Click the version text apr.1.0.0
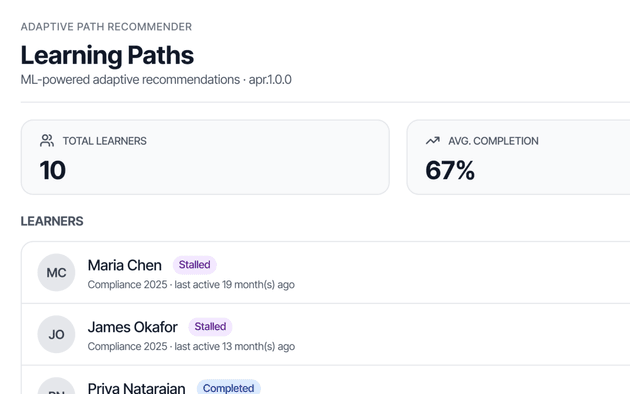630x394 pixels. pyautogui.click(x=270, y=80)
